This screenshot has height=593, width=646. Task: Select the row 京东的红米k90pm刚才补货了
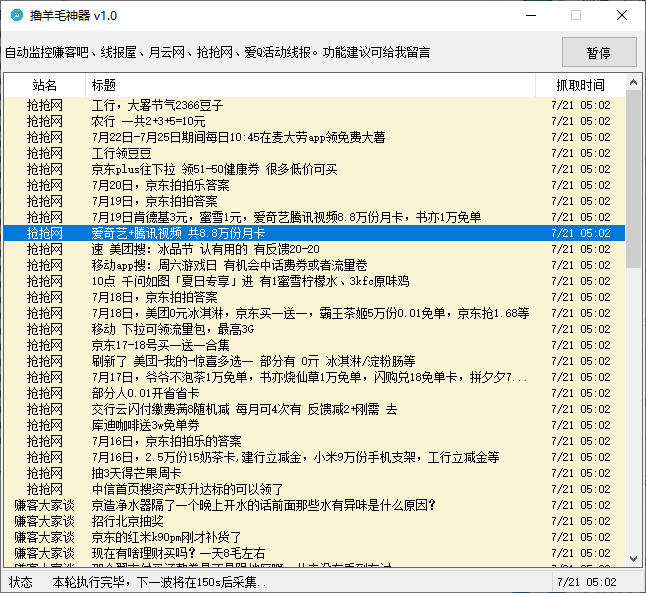(314, 537)
